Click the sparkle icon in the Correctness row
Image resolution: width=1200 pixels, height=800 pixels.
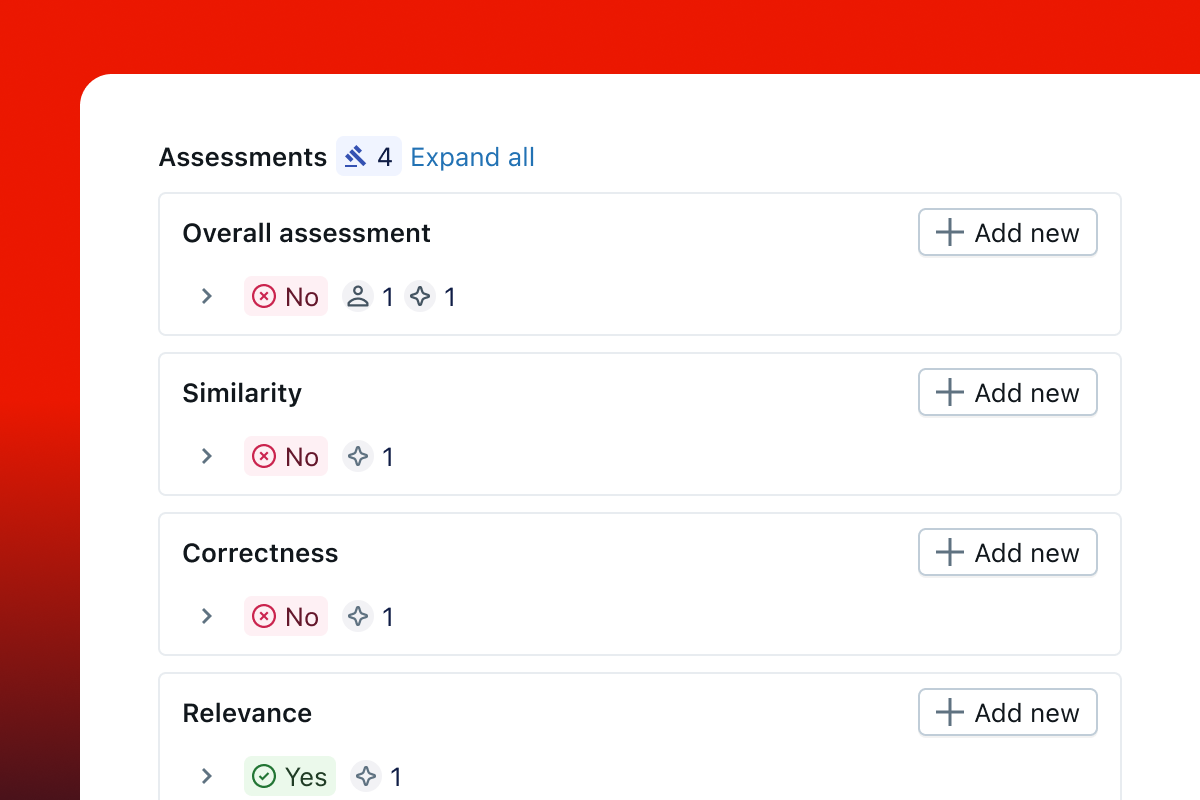[358, 616]
